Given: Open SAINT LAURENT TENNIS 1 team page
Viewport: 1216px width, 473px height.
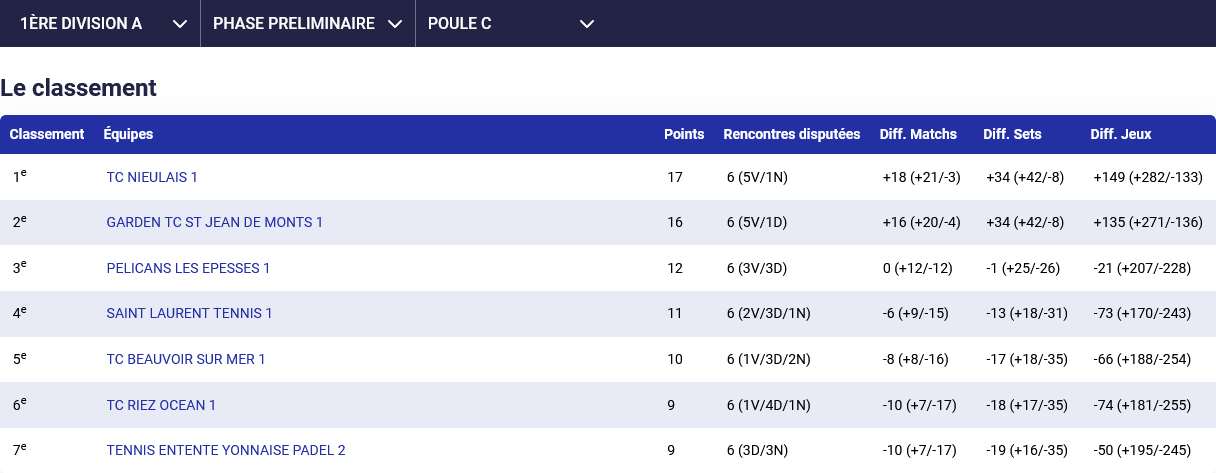Looking at the screenshot, I should (x=189, y=313).
